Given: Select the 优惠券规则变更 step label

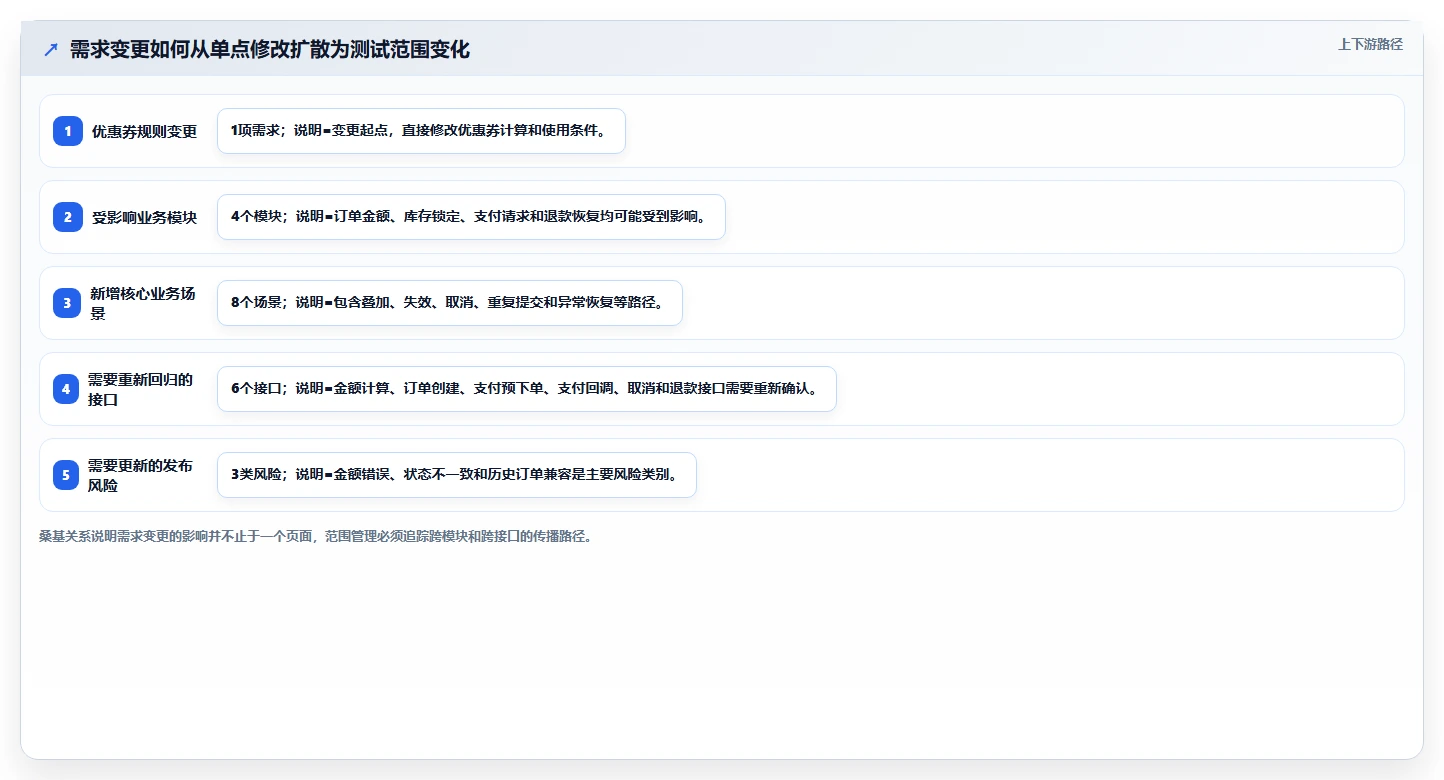Looking at the screenshot, I should (x=144, y=131).
